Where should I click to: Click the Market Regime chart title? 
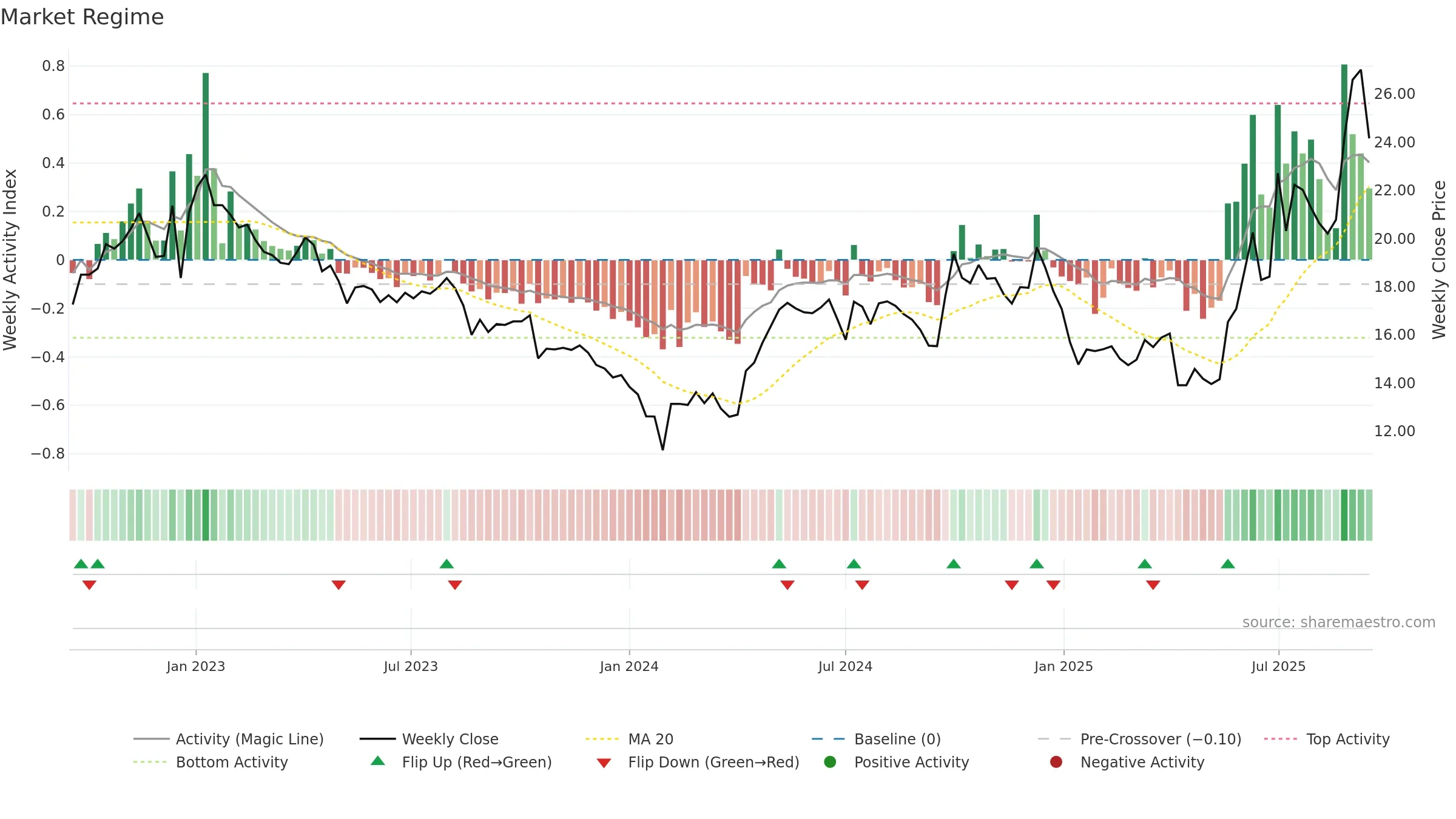pos(82,17)
